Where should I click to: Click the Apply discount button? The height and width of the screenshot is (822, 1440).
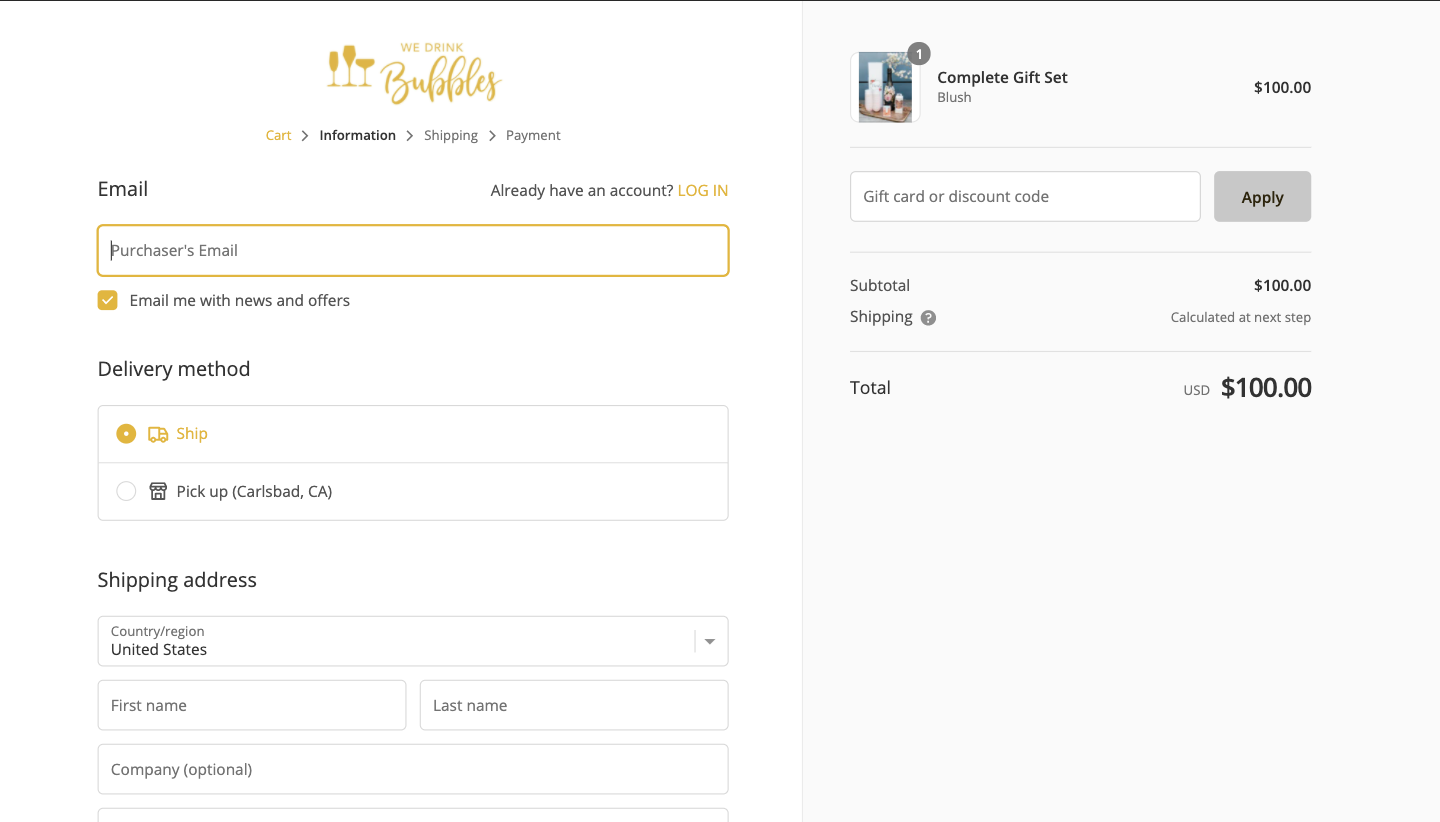coord(1262,196)
